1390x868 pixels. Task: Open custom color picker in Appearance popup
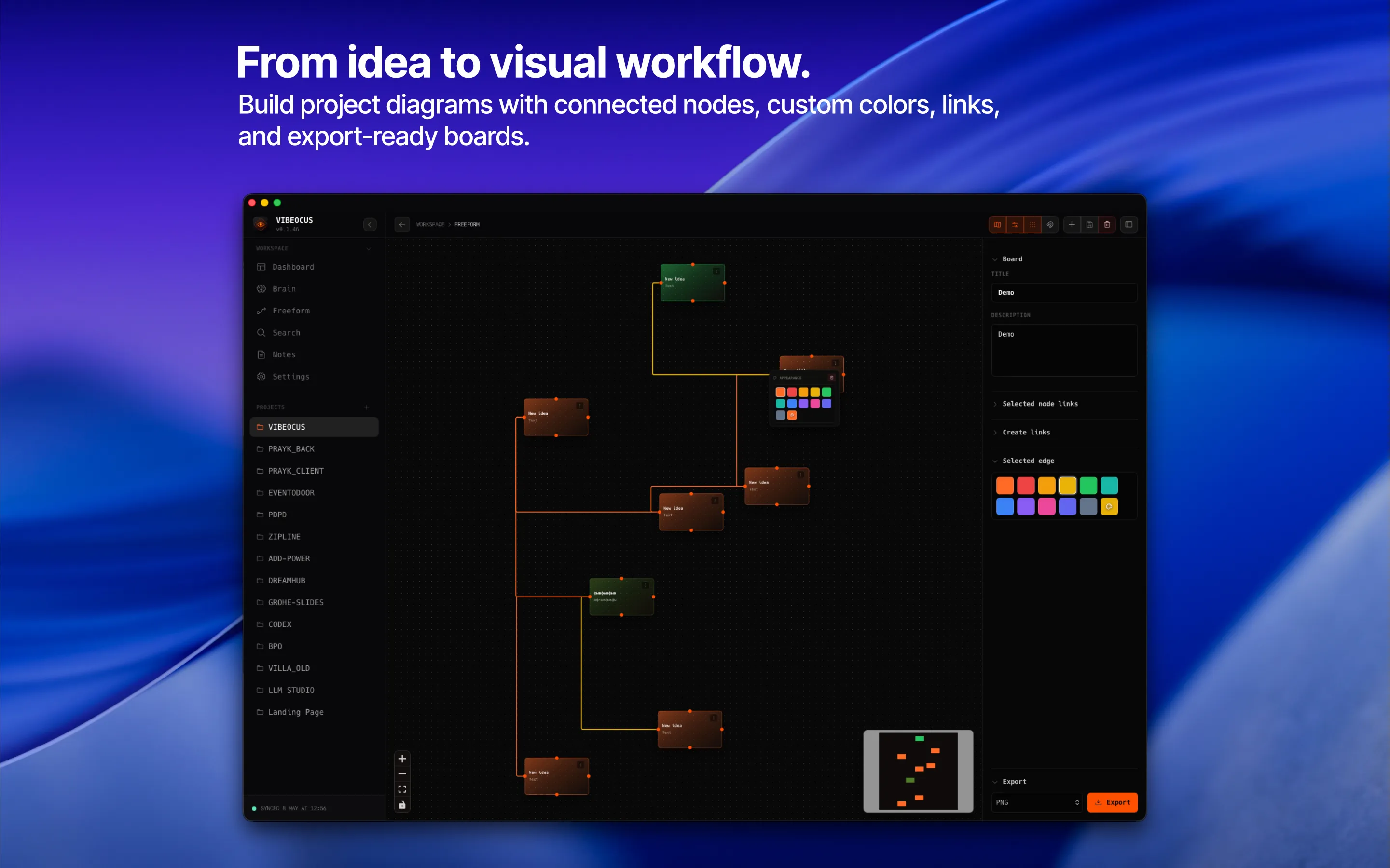pyautogui.click(x=792, y=415)
